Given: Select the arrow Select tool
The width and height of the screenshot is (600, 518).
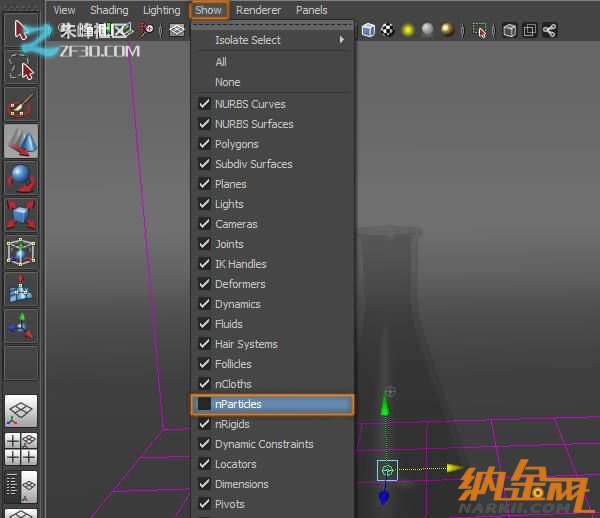Looking at the screenshot, I should 21,29.
